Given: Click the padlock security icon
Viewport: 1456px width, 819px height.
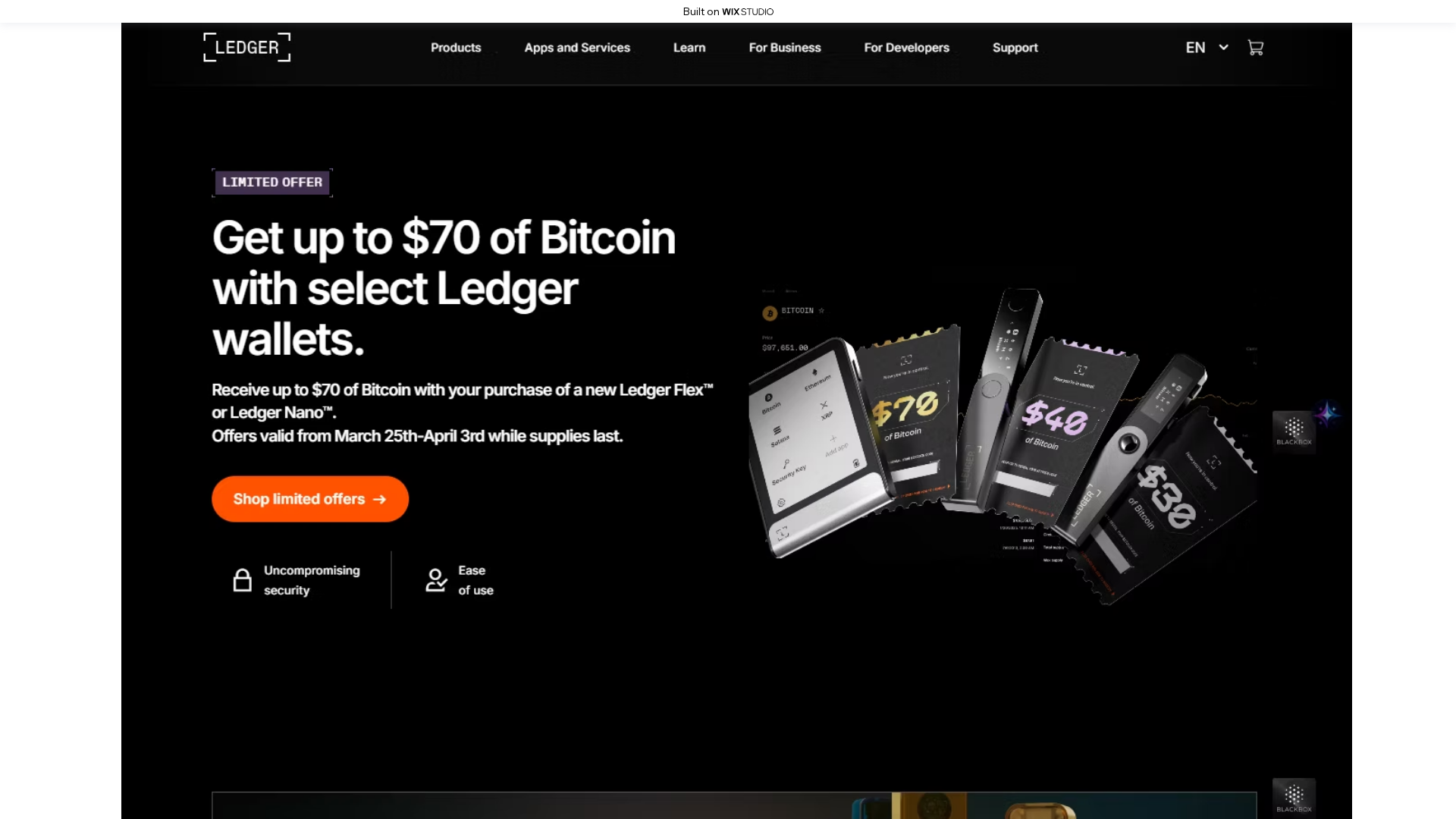Looking at the screenshot, I should (243, 580).
